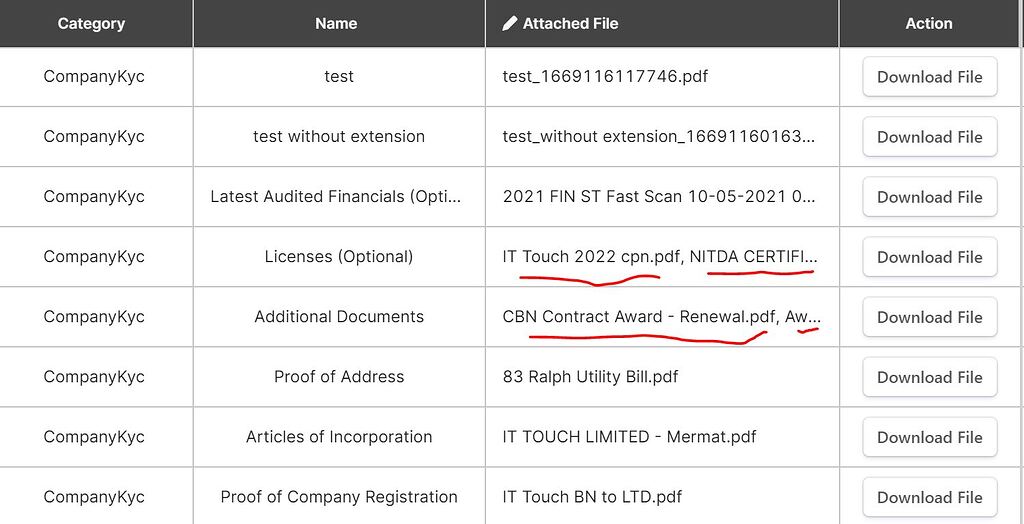Download the Latest Audited Financials file
This screenshot has width=1024, height=524.
[x=929, y=197]
